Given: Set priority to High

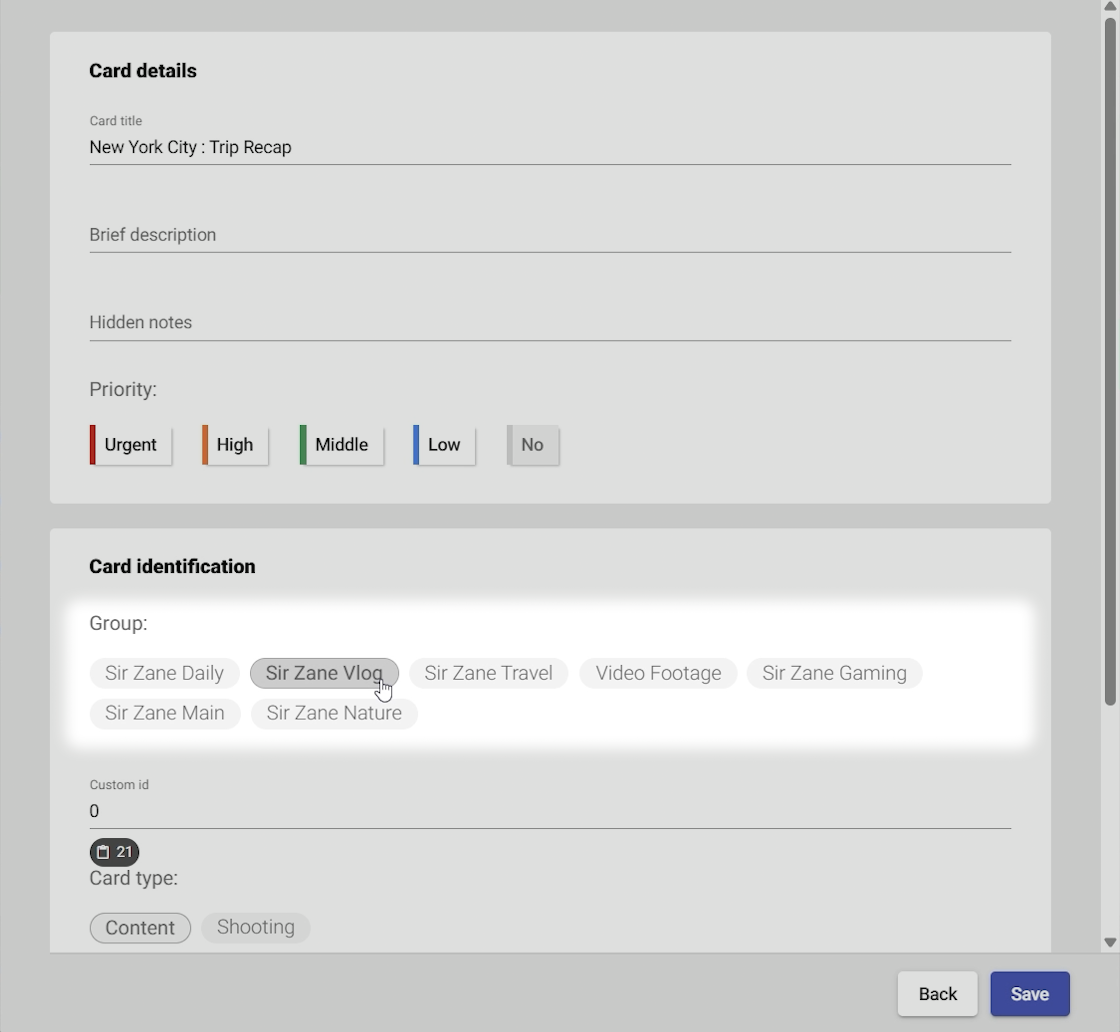Looking at the screenshot, I should [x=235, y=445].
